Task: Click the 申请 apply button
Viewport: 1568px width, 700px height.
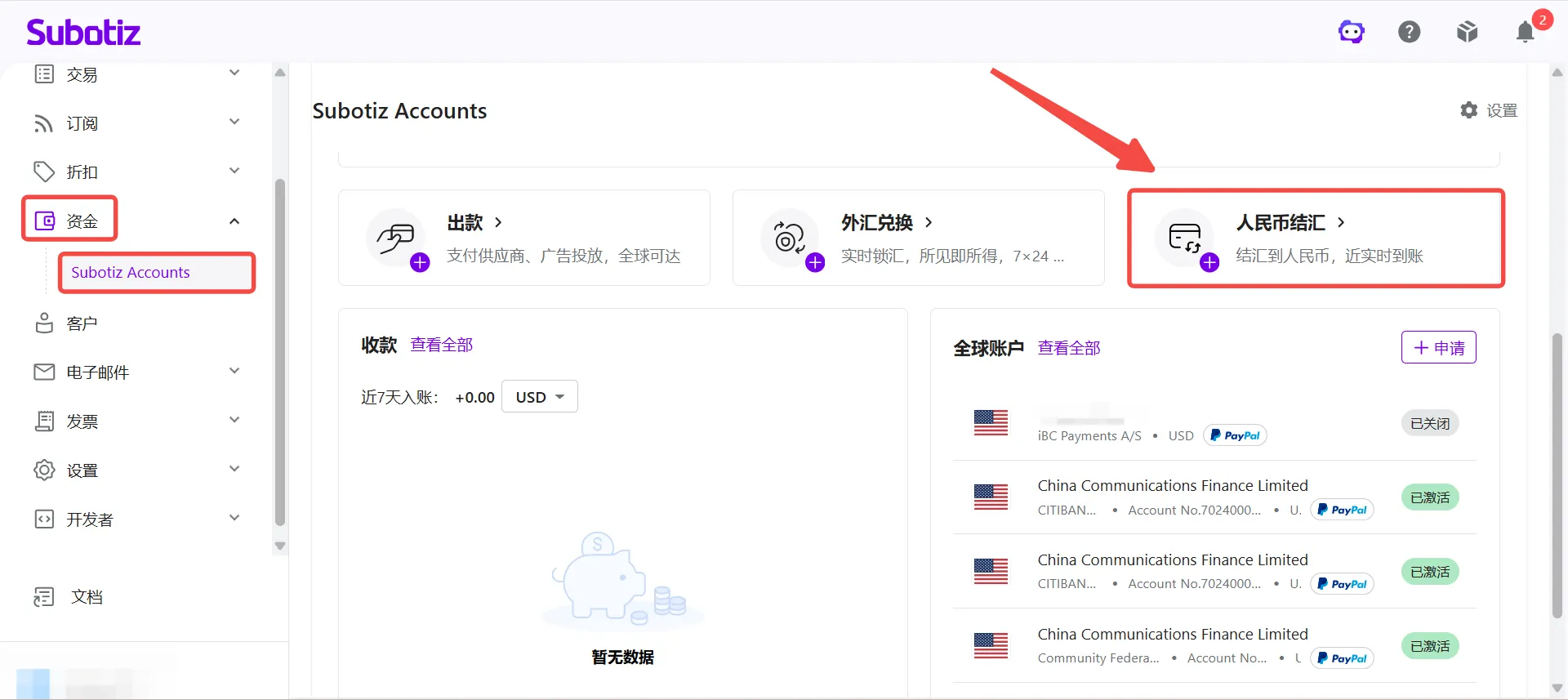Action: 1439,347
